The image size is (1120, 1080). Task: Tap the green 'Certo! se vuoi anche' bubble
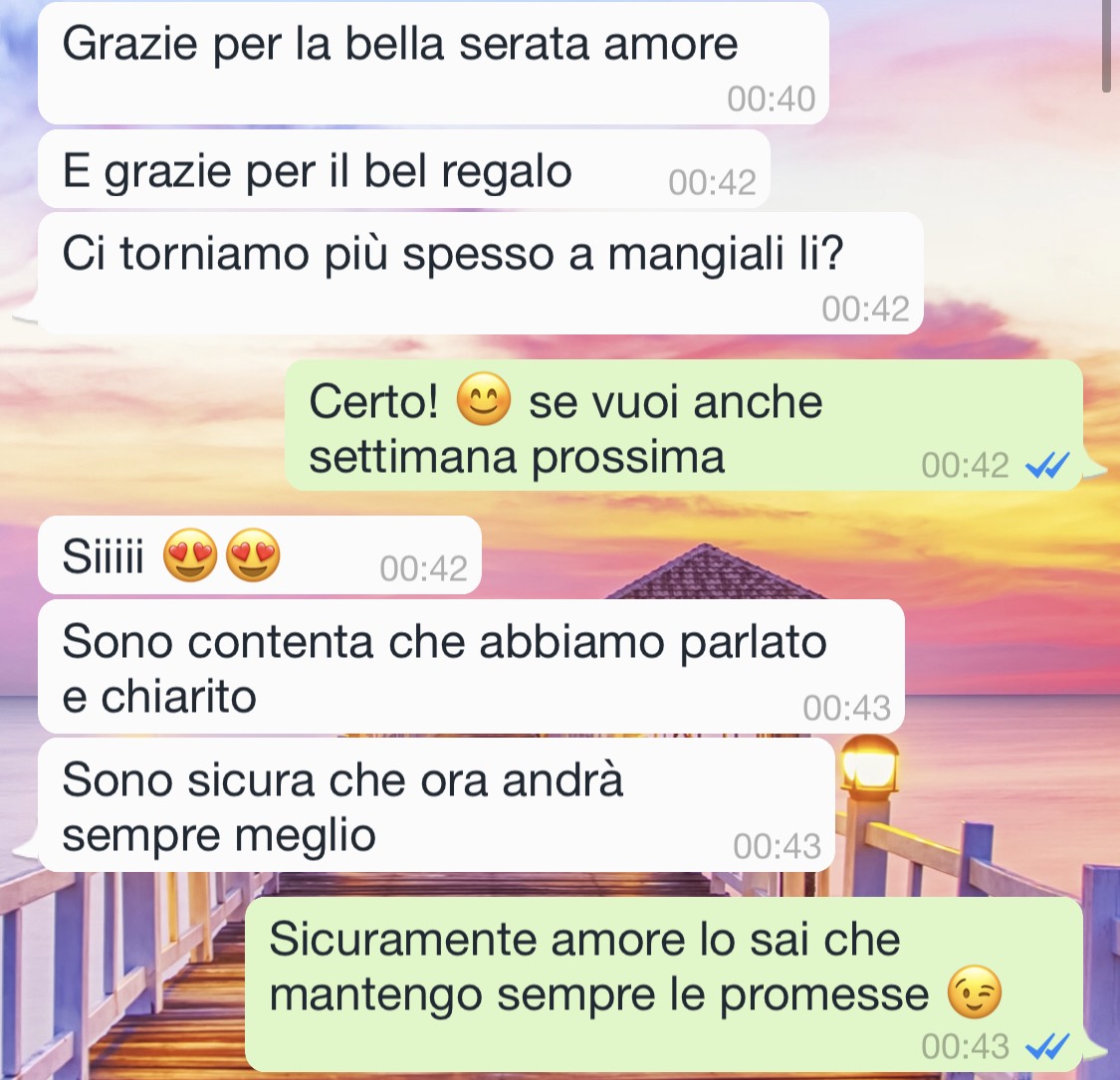pos(684,426)
